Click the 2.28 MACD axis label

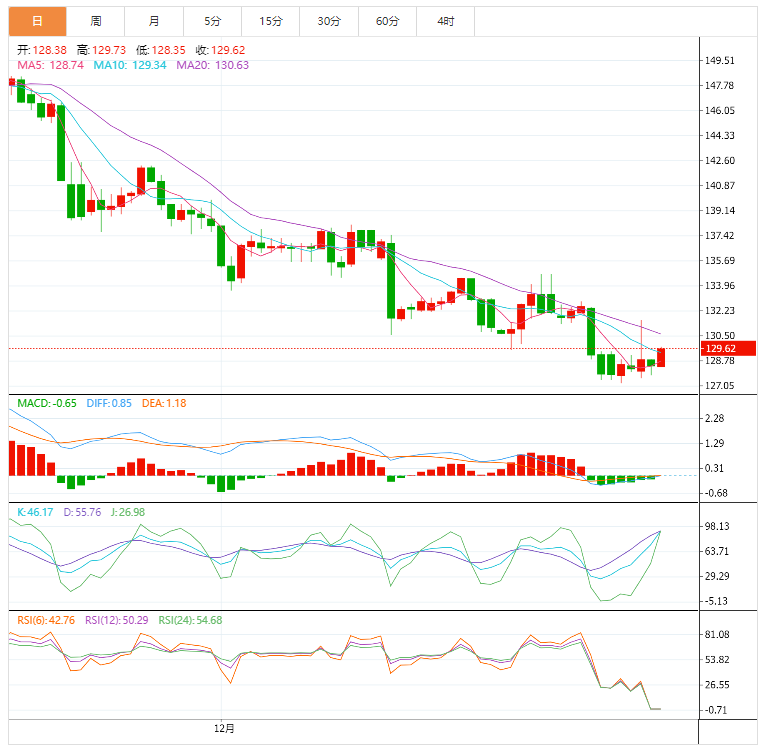click(x=715, y=418)
